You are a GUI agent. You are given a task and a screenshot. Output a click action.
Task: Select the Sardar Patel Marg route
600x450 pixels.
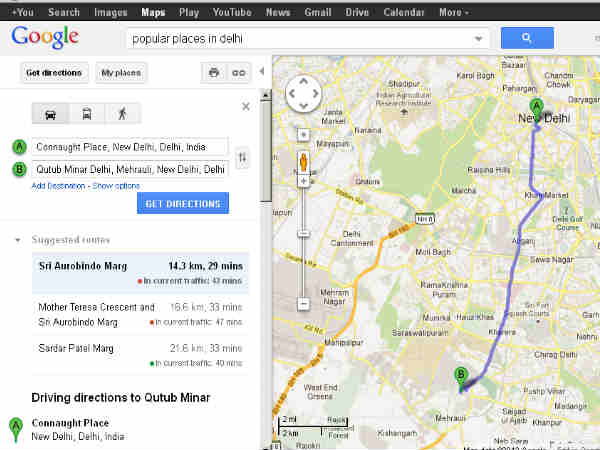coord(140,355)
